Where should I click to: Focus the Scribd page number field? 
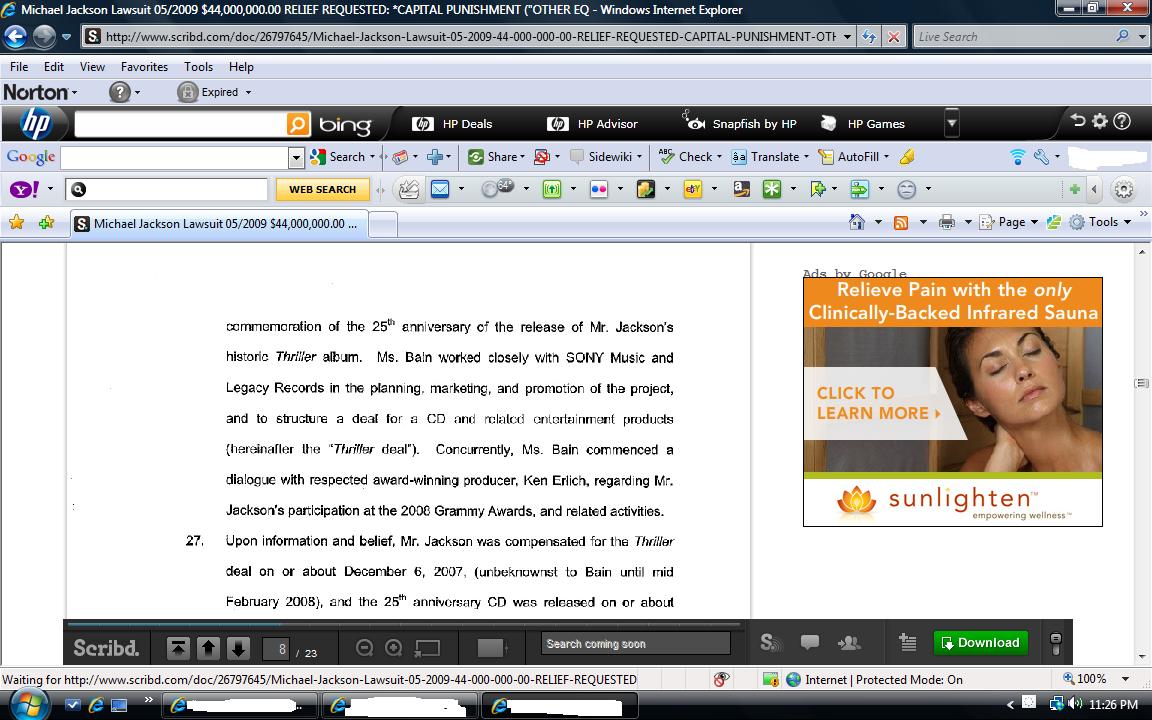point(276,649)
